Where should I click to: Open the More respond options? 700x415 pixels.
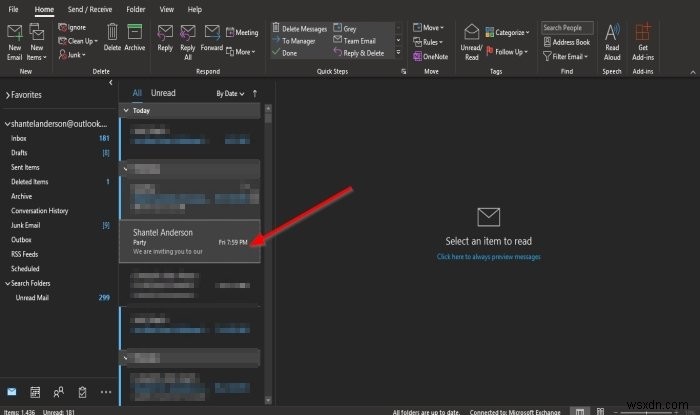241,52
